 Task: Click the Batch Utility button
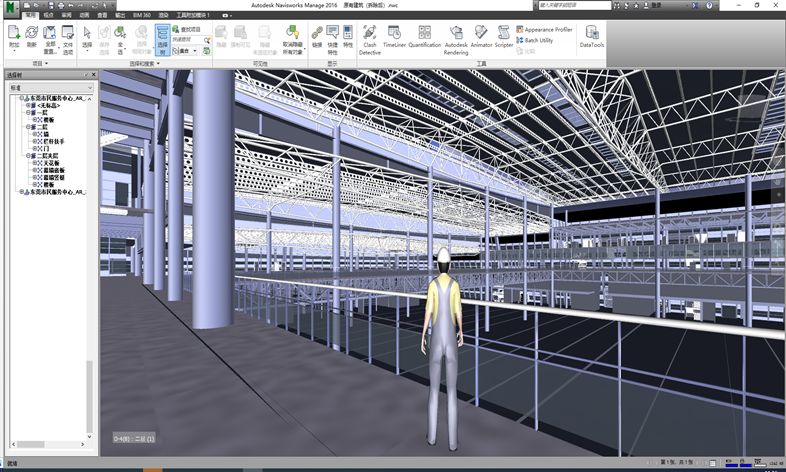541,40
